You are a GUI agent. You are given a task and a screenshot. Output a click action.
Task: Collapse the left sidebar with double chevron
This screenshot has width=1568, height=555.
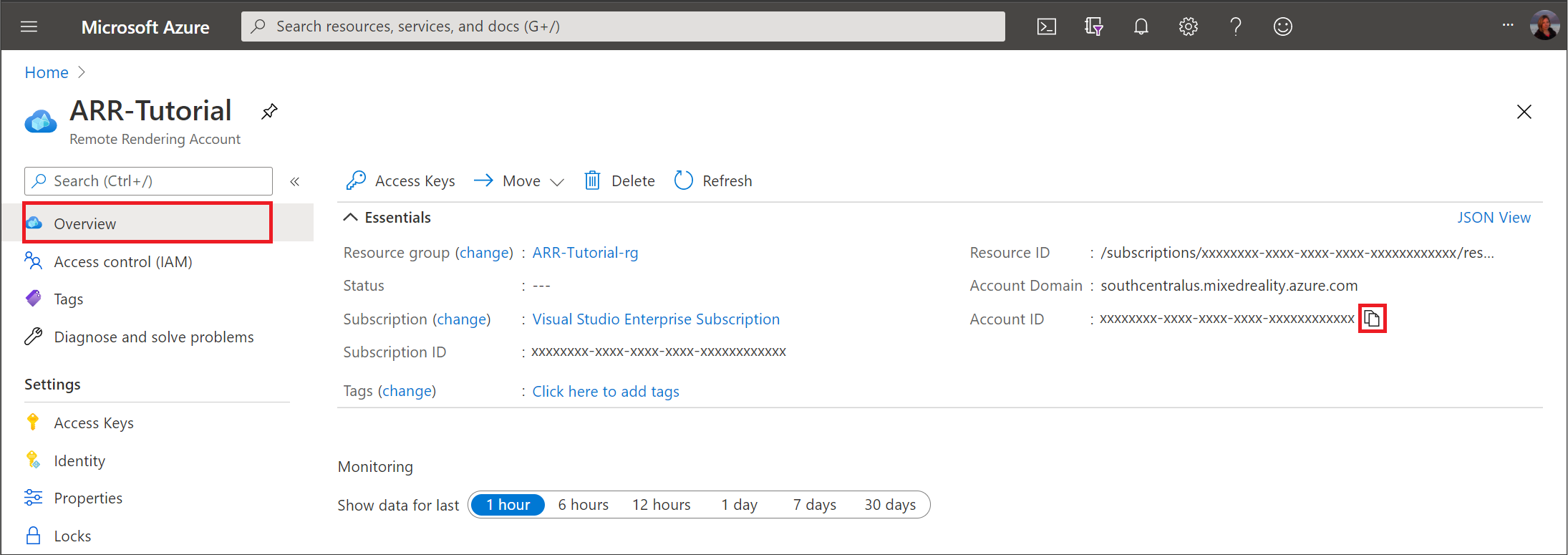[294, 181]
